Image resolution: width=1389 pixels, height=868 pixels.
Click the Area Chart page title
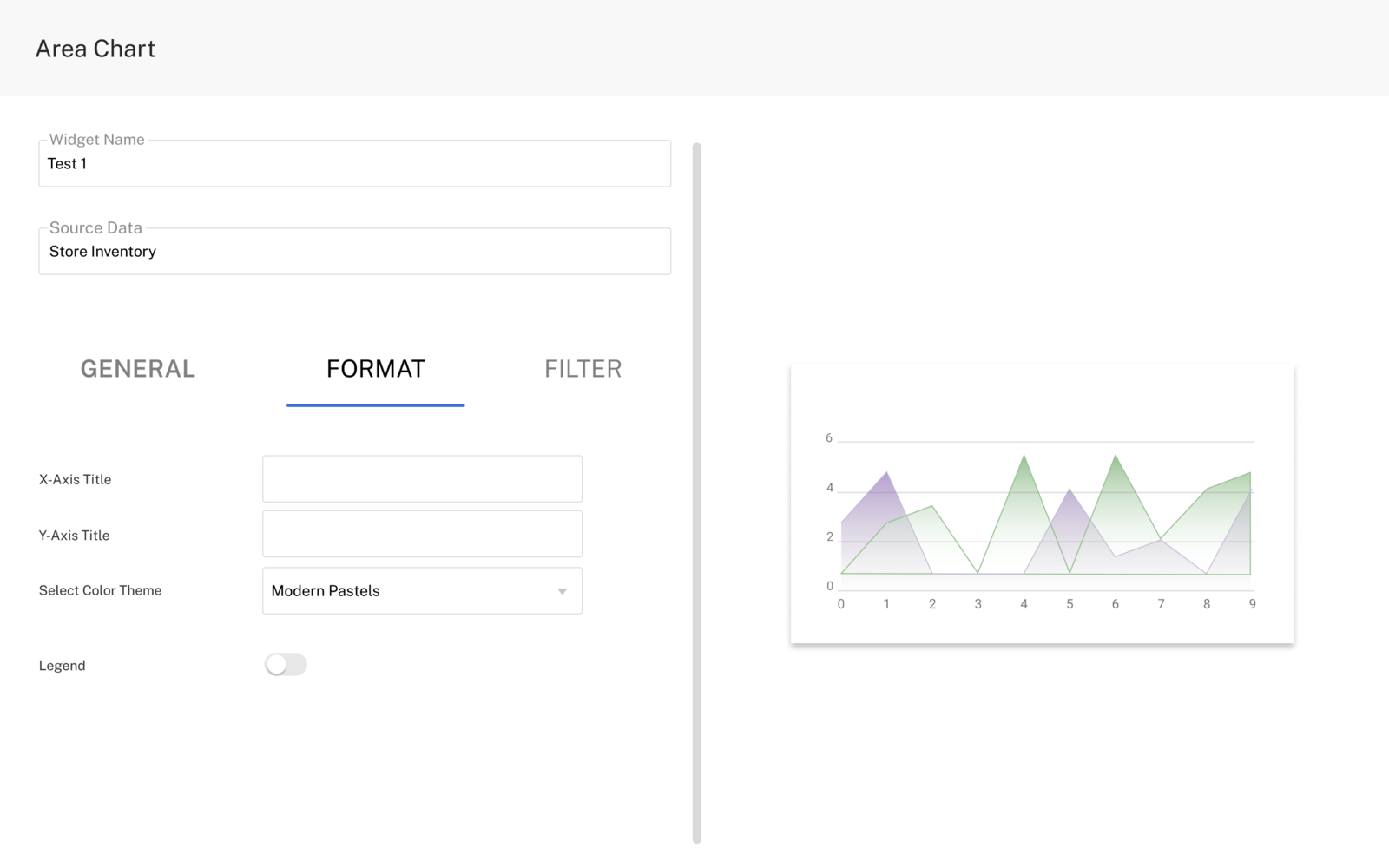(95, 49)
